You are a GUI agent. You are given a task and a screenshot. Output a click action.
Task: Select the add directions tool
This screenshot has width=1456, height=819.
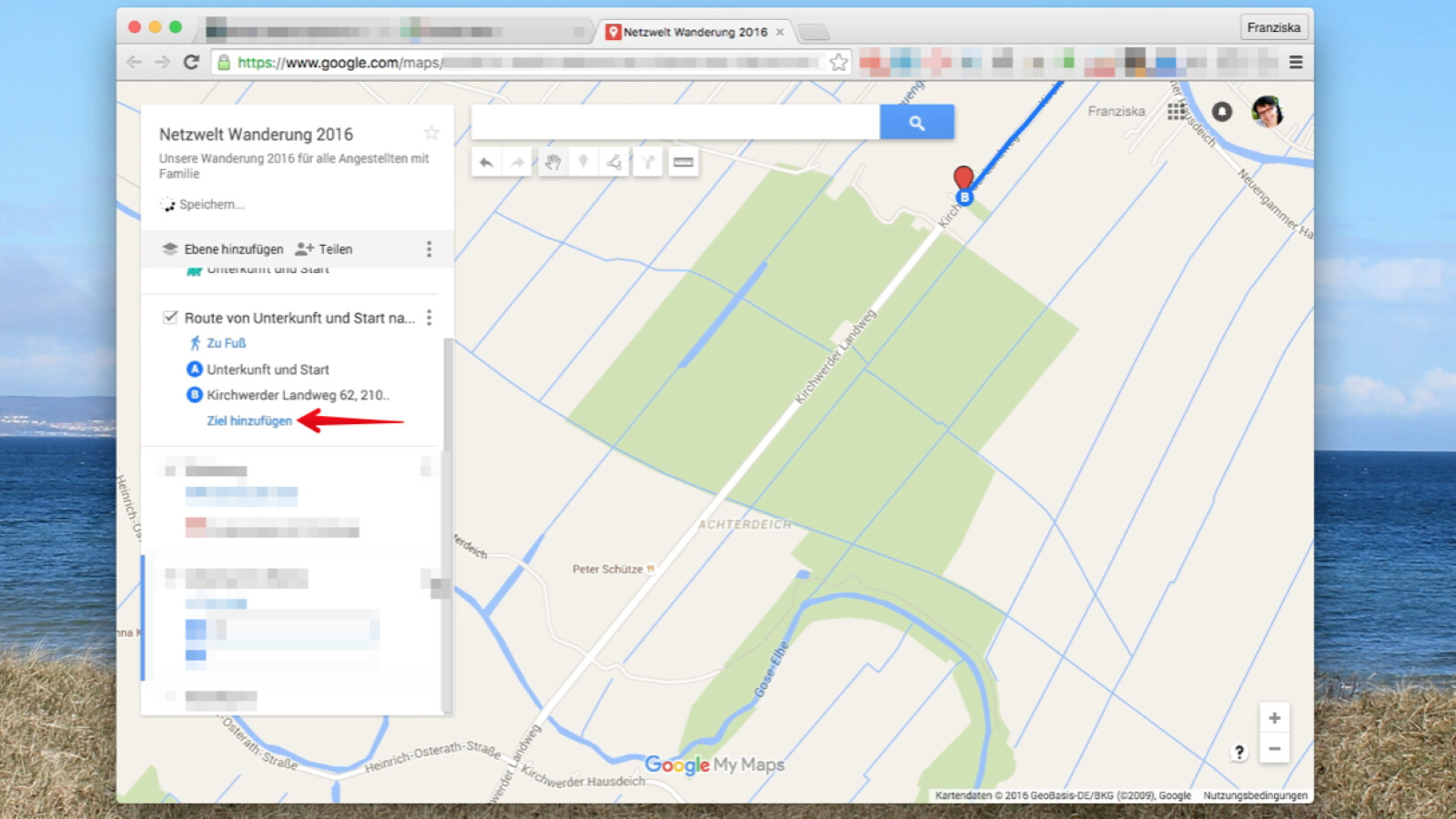point(647,163)
